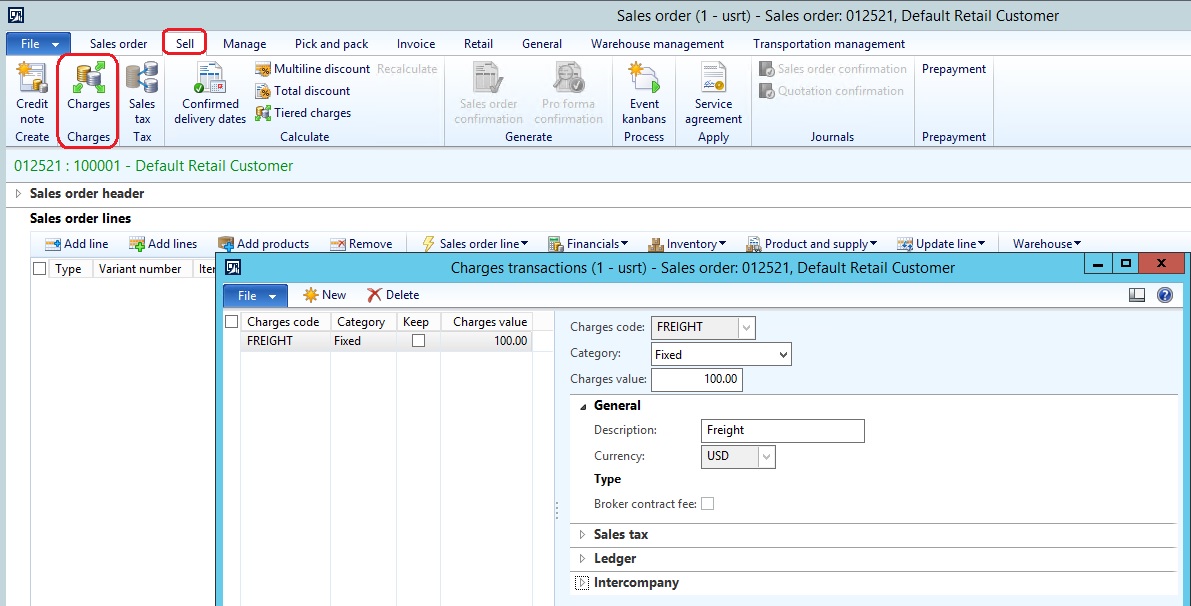
Task: Open the Warehouse management tab
Action: coord(657,43)
